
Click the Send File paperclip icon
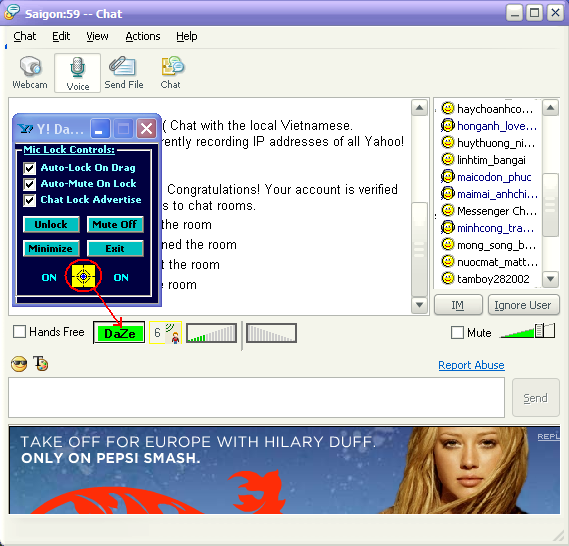pyautogui.click(x=123, y=66)
